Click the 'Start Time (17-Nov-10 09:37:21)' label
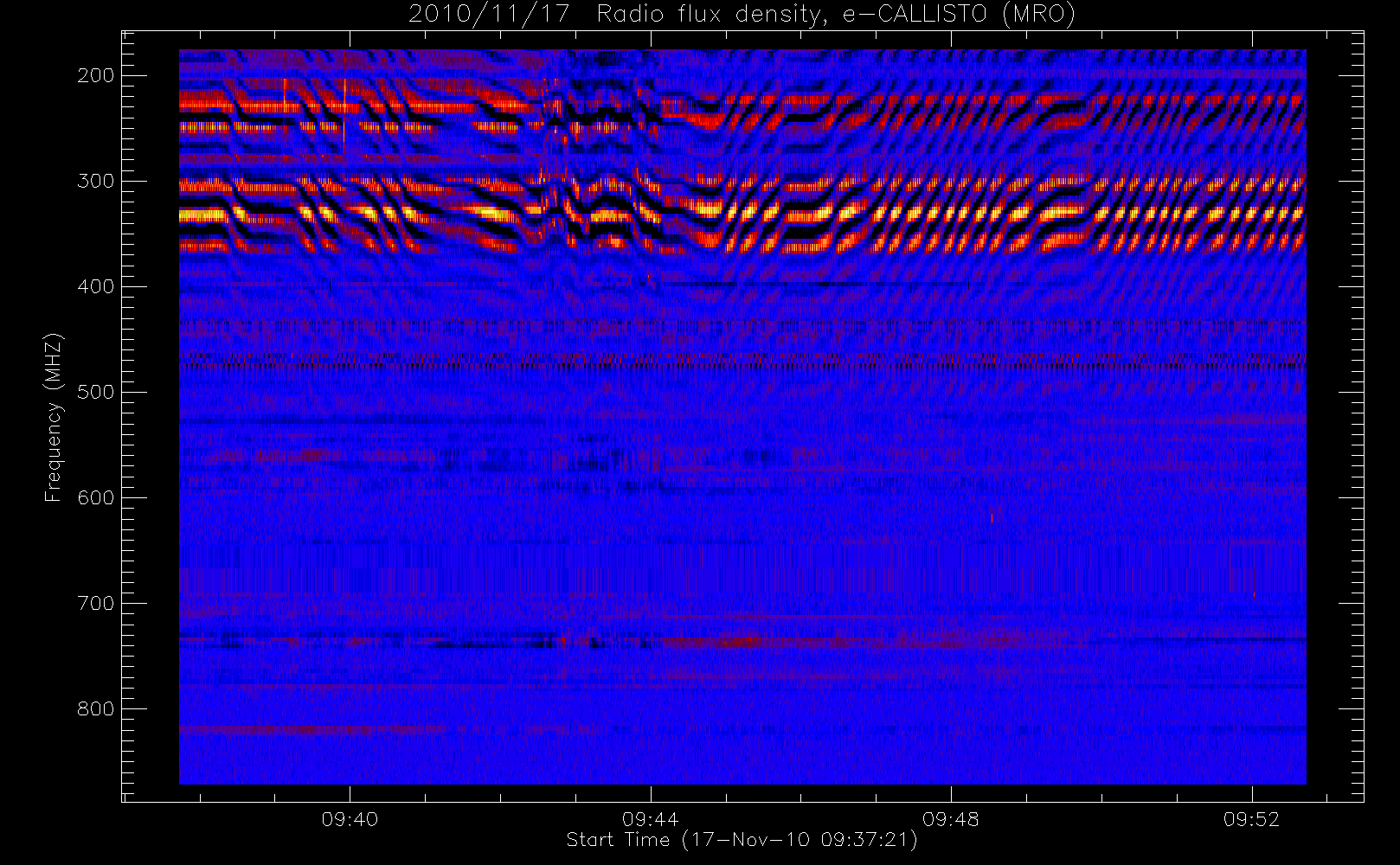 pyautogui.click(x=742, y=840)
